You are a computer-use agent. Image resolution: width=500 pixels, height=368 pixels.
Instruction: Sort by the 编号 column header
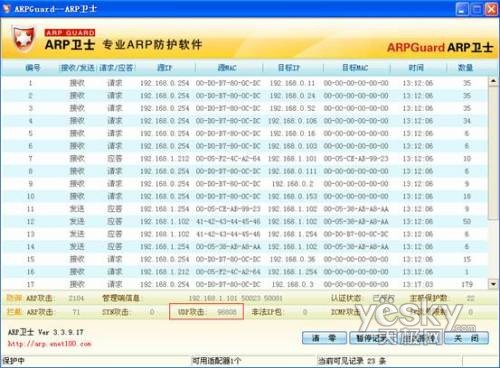tap(32, 68)
